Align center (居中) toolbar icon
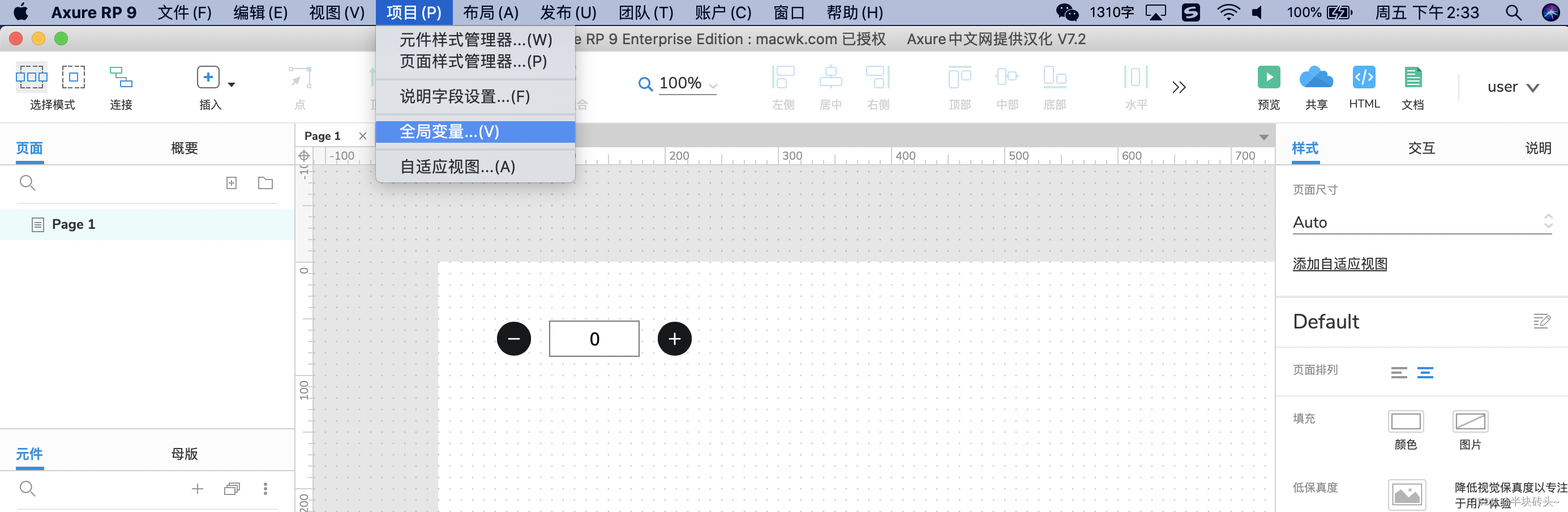 [x=830, y=78]
